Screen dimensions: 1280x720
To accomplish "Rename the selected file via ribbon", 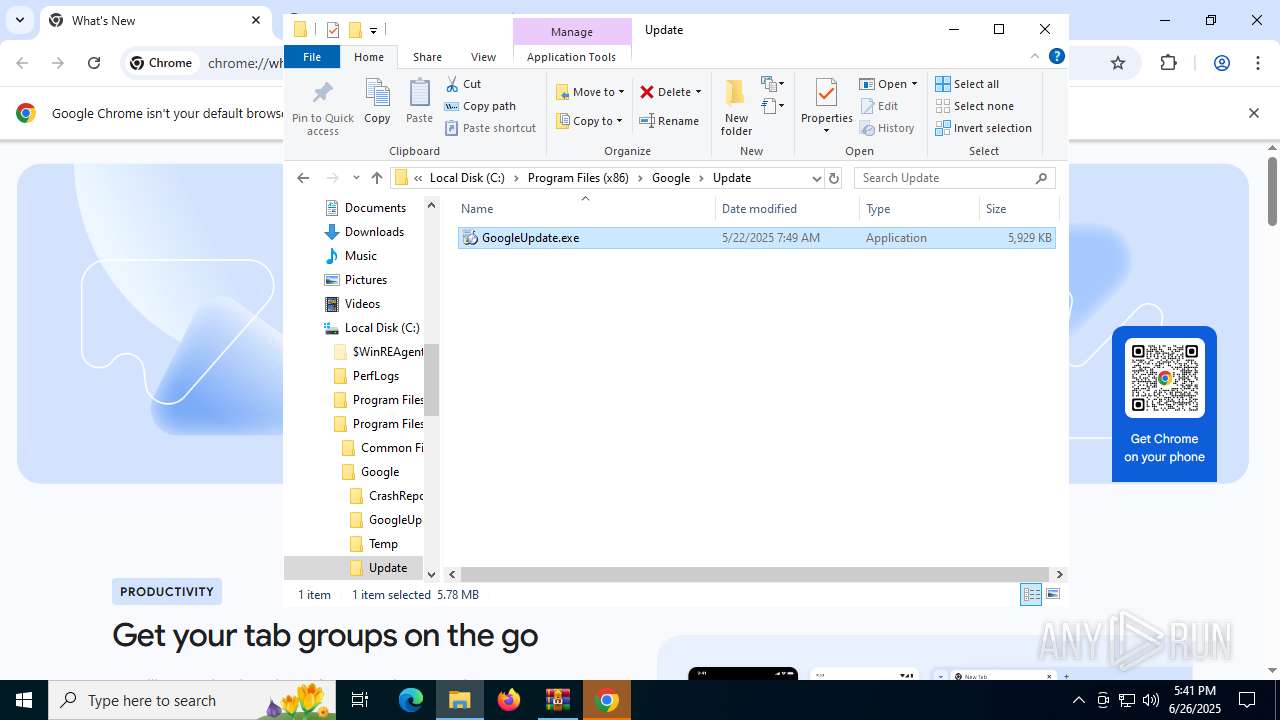I will 669,121.
